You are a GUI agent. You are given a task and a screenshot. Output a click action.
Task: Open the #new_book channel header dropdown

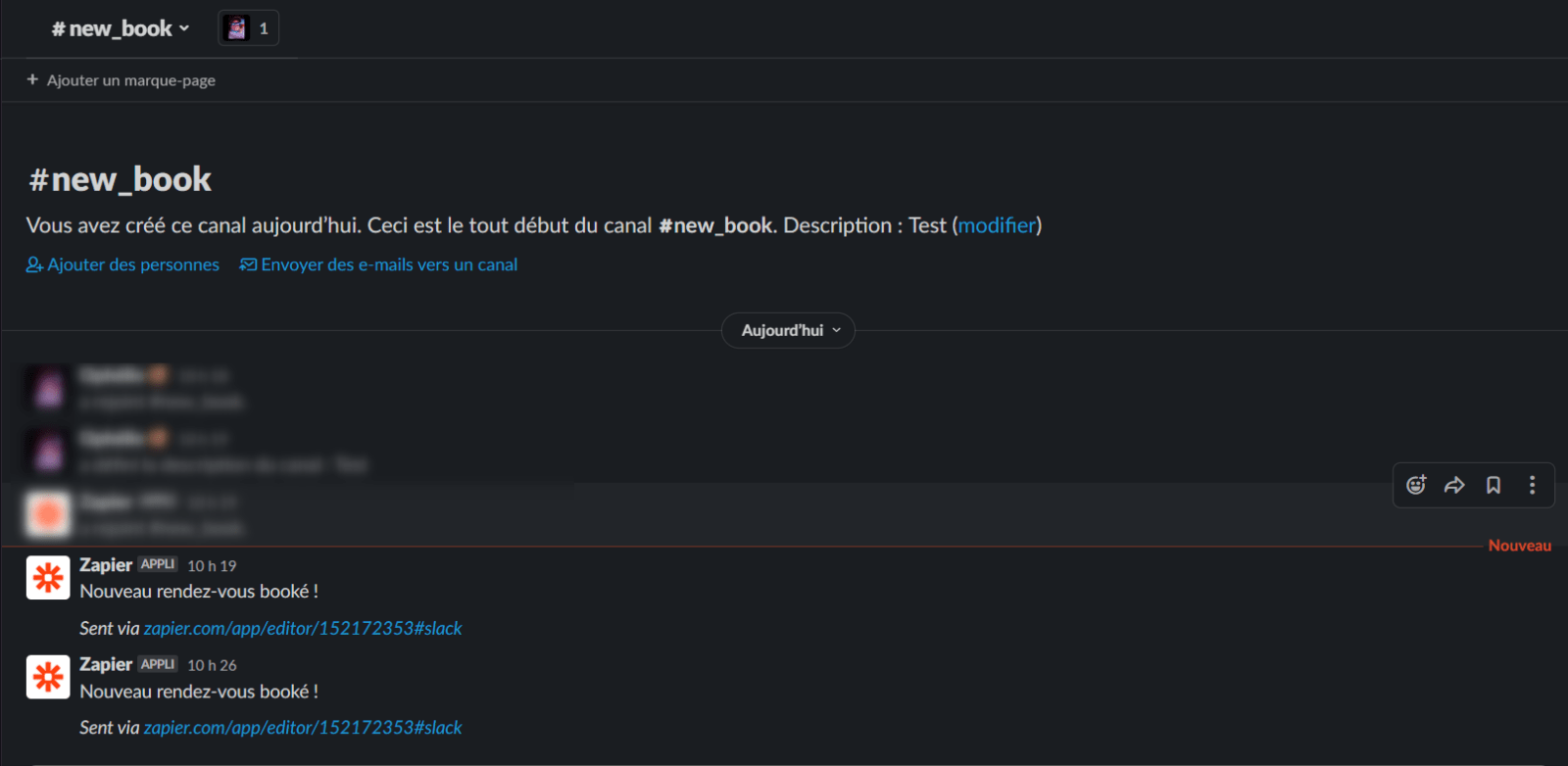coord(121,28)
